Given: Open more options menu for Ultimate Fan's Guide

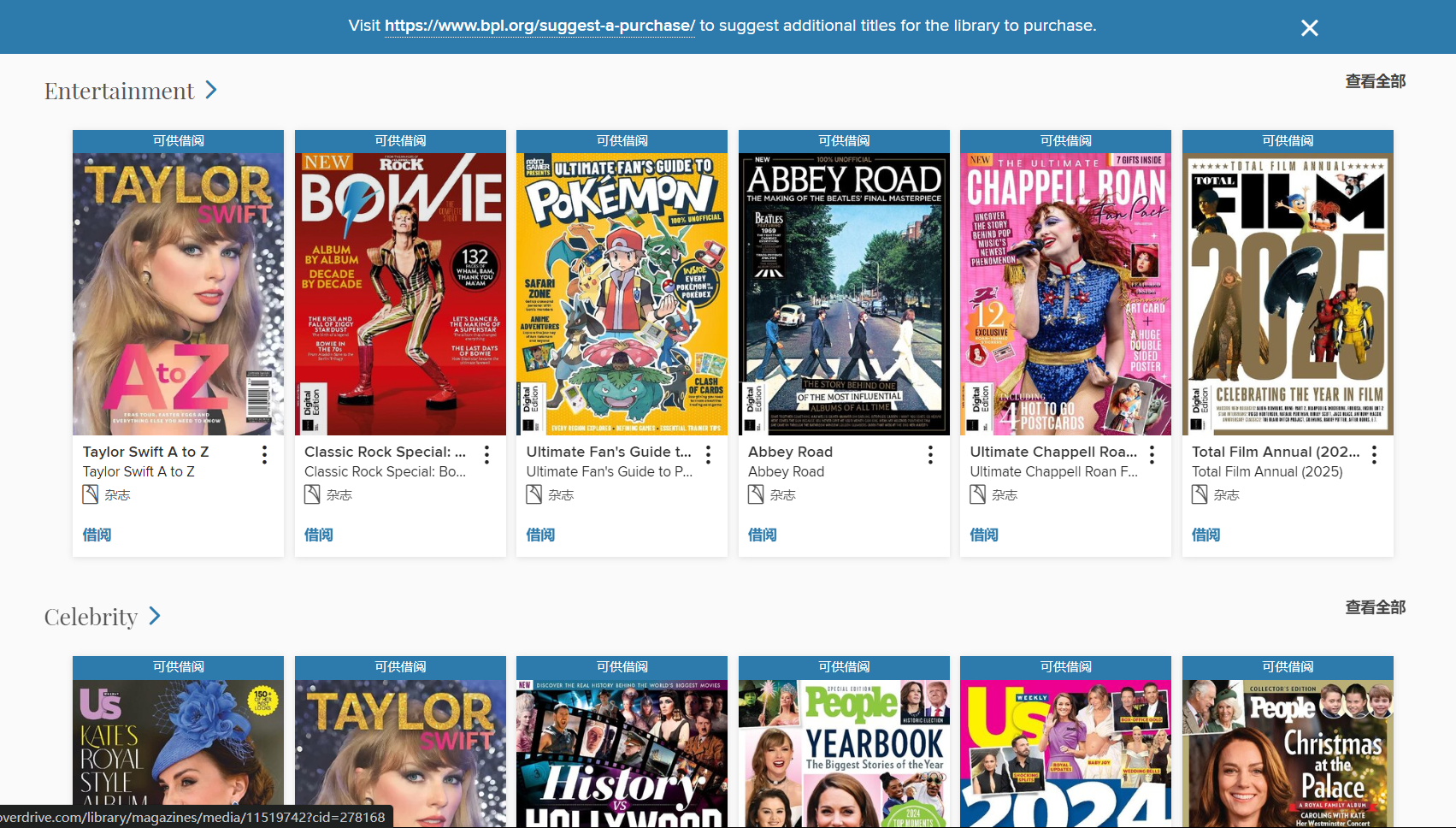Looking at the screenshot, I should pyautogui.click(x=708, y=454).
